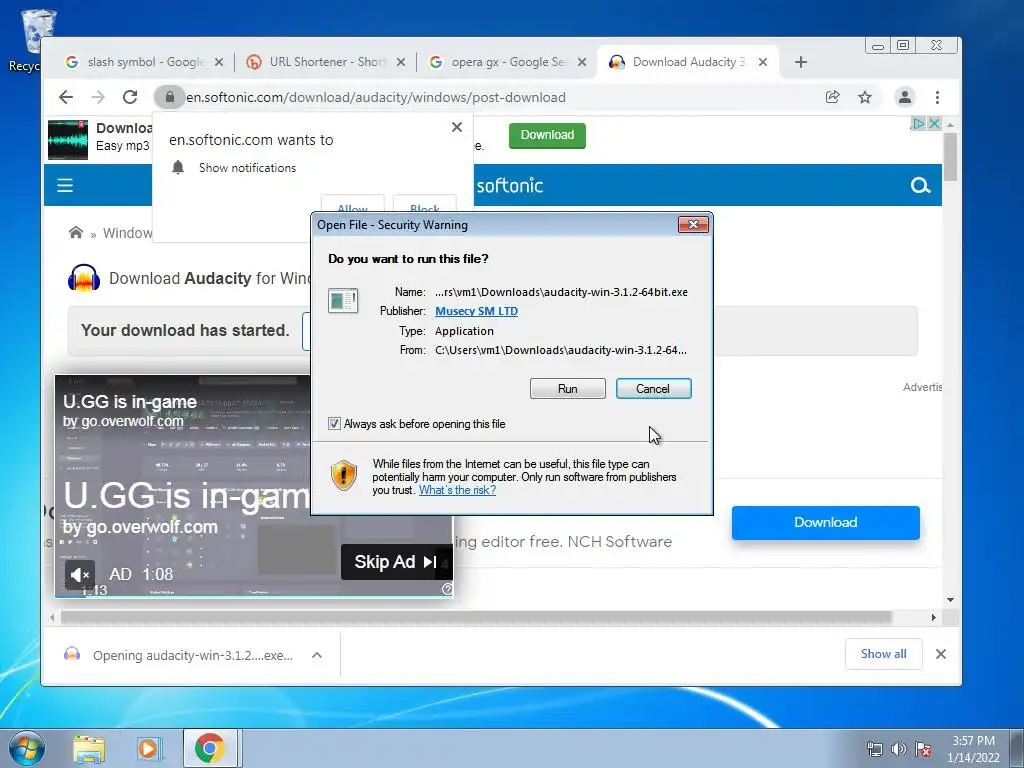Open the Recycle Bin on desktop
Viewport: 1024px width, 768px height.
tap(33, 40)
